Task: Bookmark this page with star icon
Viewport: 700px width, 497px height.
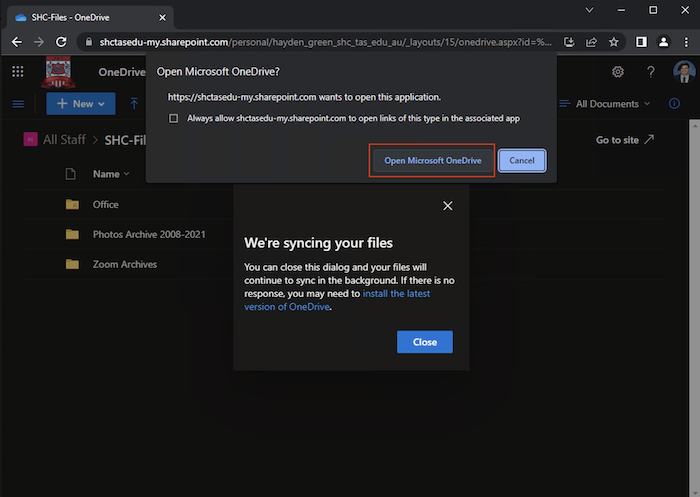Action: coord(613,42)
